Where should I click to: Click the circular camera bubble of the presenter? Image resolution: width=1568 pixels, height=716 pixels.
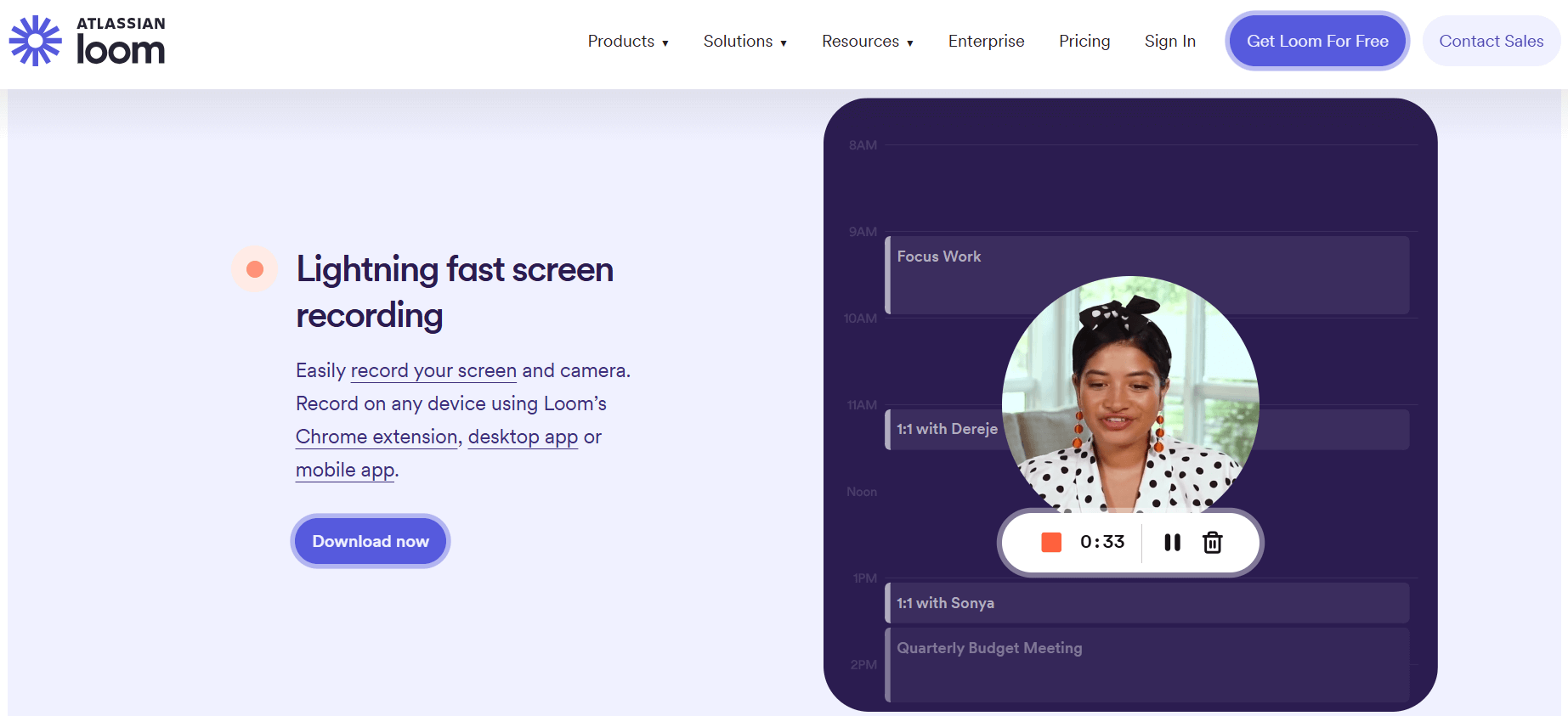coord(1130,395)
